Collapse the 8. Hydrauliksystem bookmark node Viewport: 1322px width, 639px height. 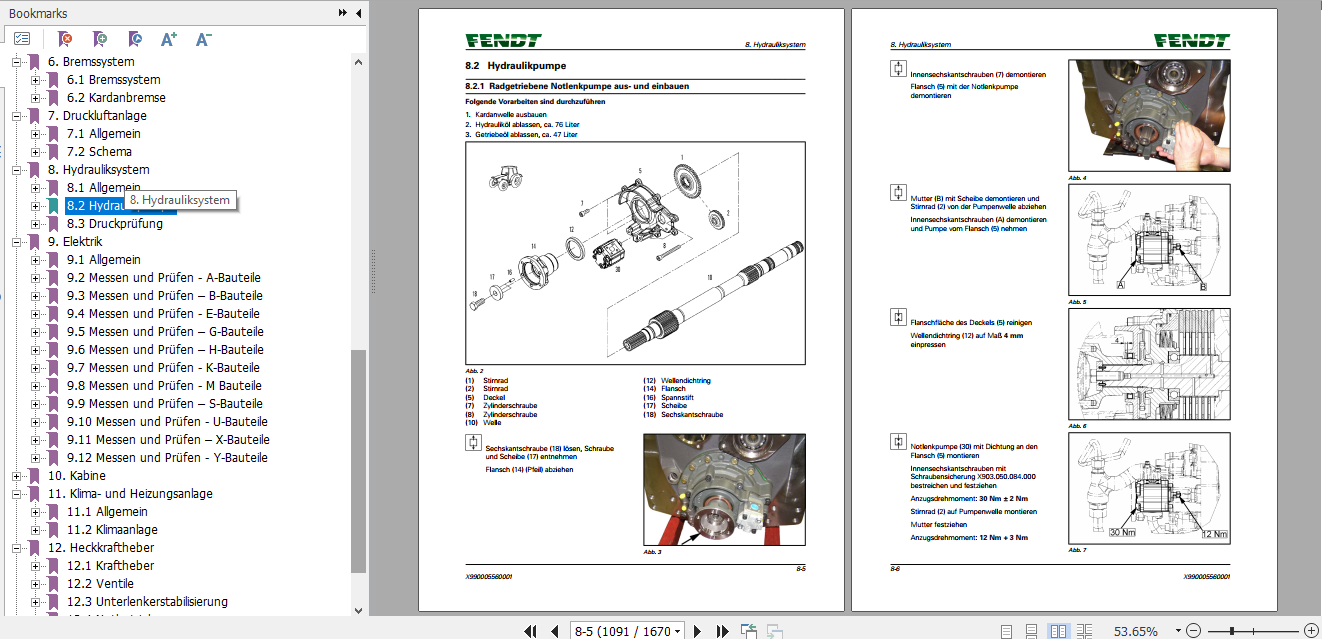click(16, 170)
